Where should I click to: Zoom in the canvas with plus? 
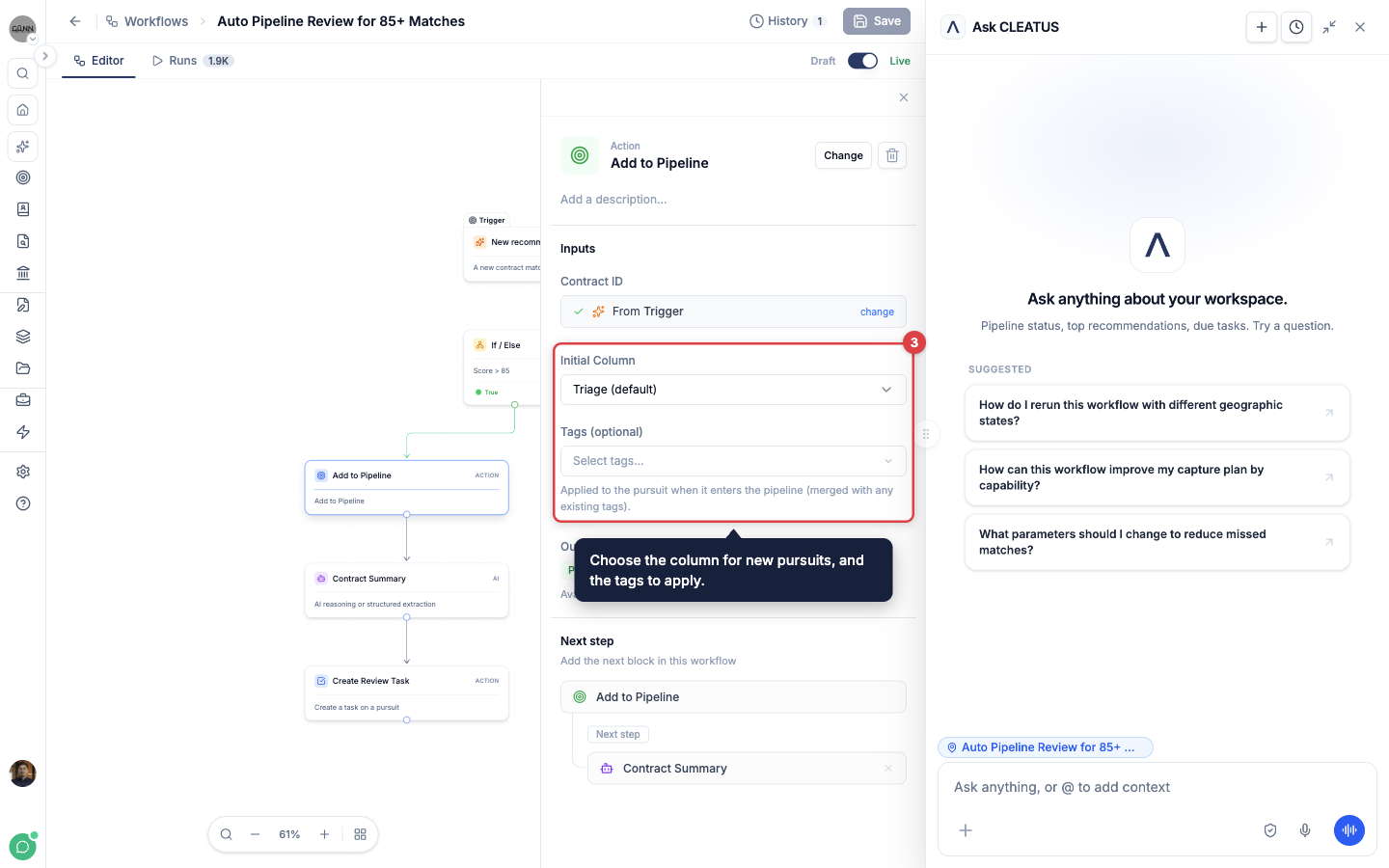click(325, 834)
